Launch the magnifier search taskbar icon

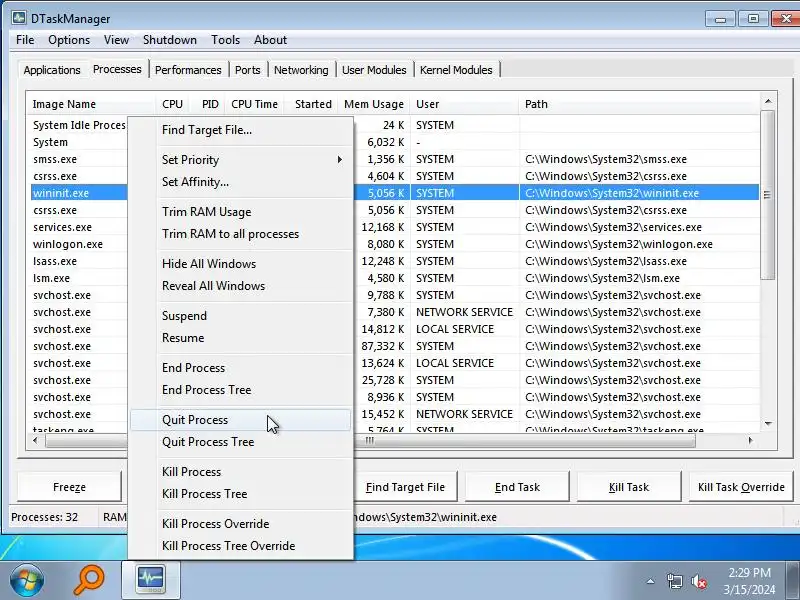point(89,580)
